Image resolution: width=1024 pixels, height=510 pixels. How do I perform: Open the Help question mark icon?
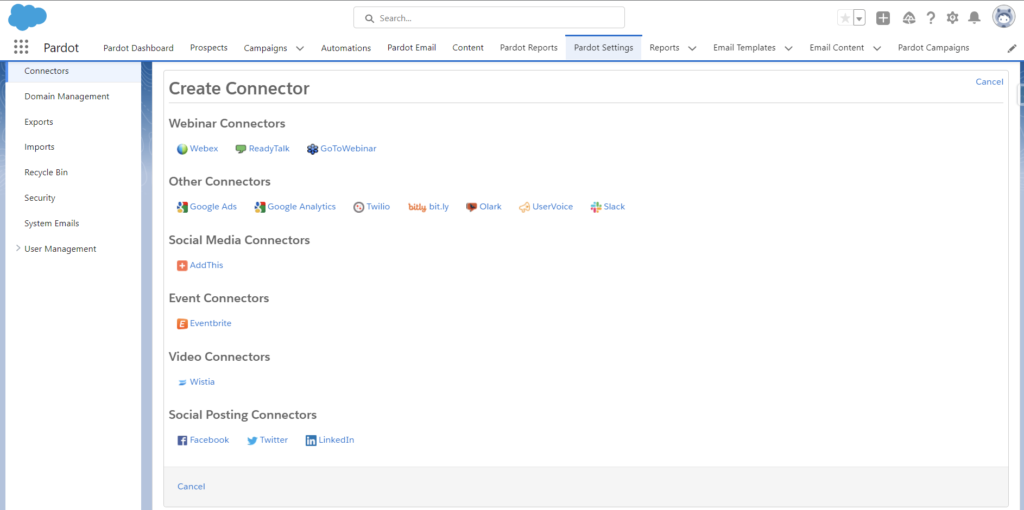coord(931,18)
